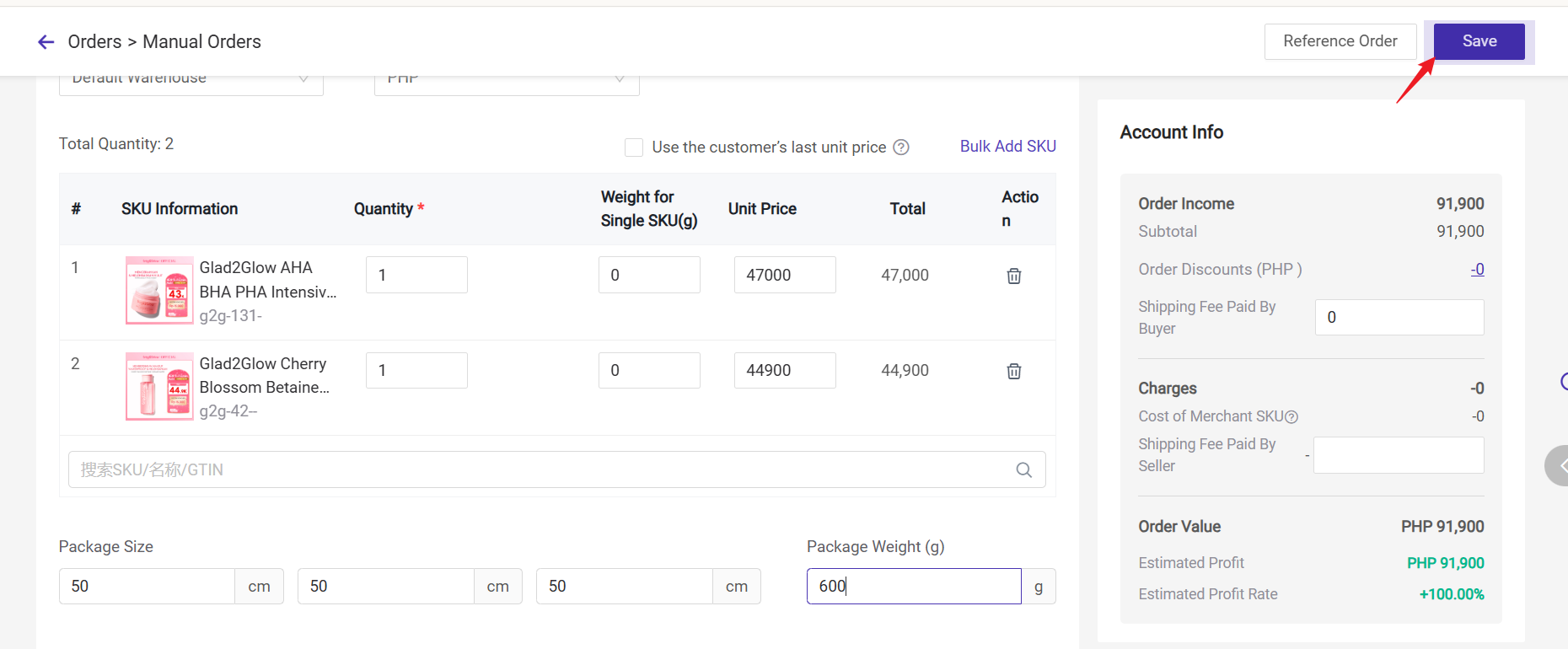Click the Reference Order button

[1340, 41]
